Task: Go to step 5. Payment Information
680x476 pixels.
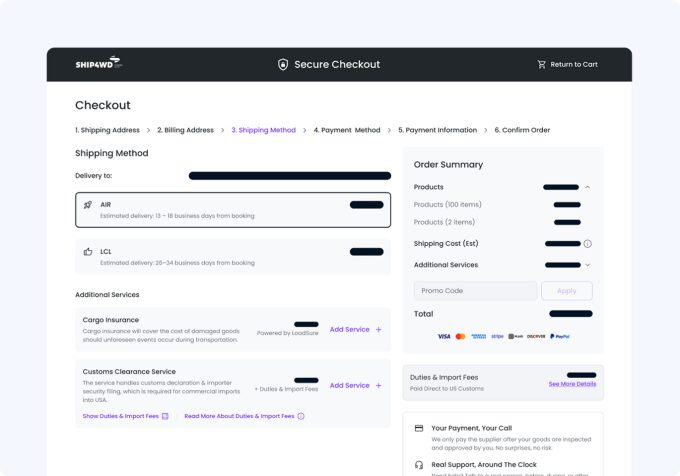Action: [437, 130]
